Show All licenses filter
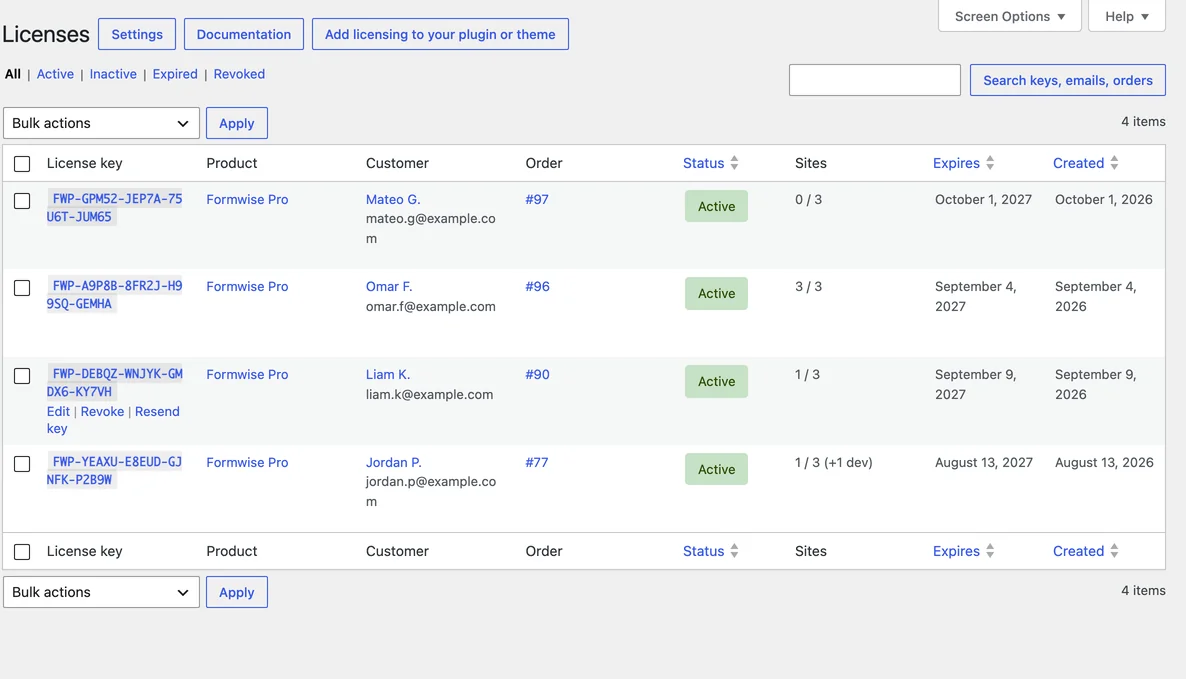The image size is (1186, 679). [13, 74]
